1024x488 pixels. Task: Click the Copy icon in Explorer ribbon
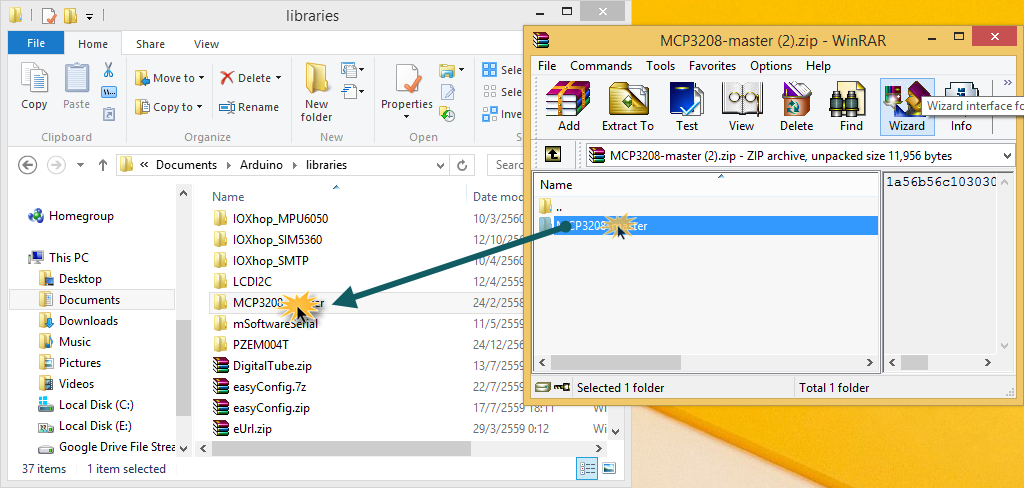click(x=34, y=78)
